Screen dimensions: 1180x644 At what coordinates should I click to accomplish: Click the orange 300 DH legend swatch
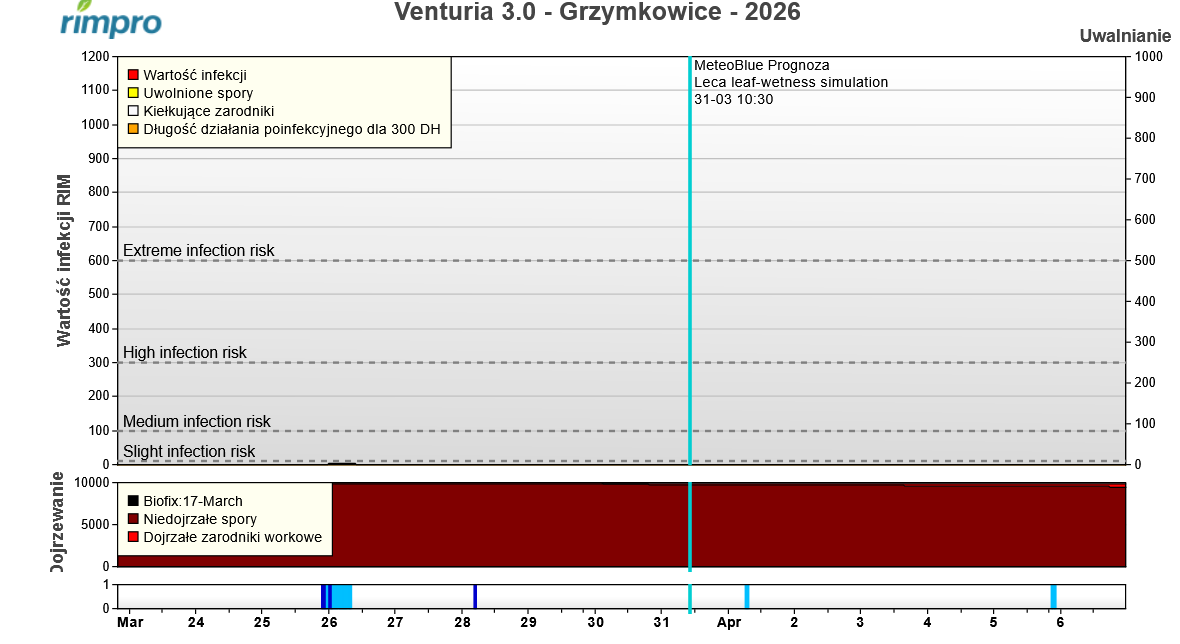tap(132, 129)
